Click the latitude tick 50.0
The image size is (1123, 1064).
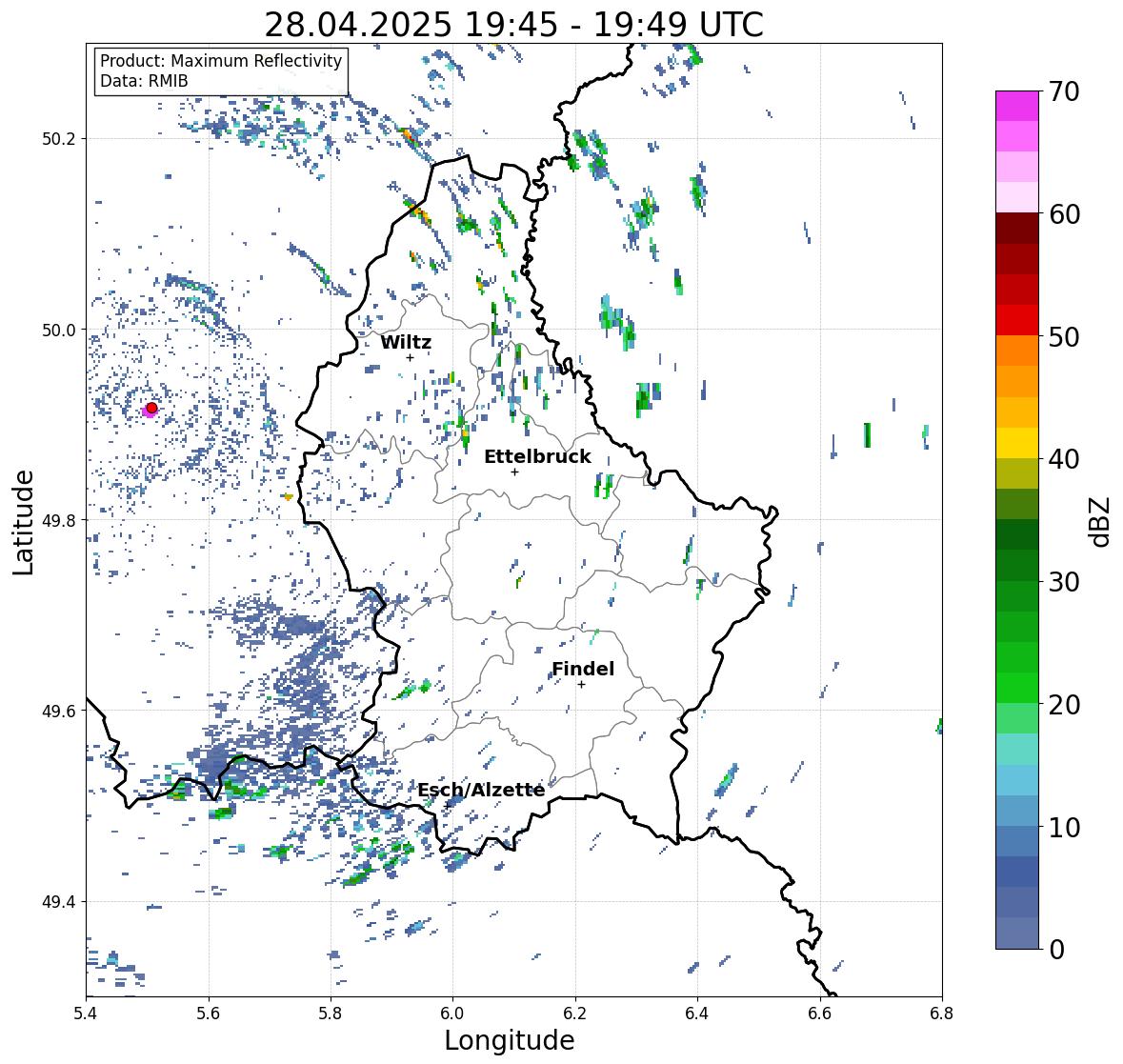tap(59, 331)
